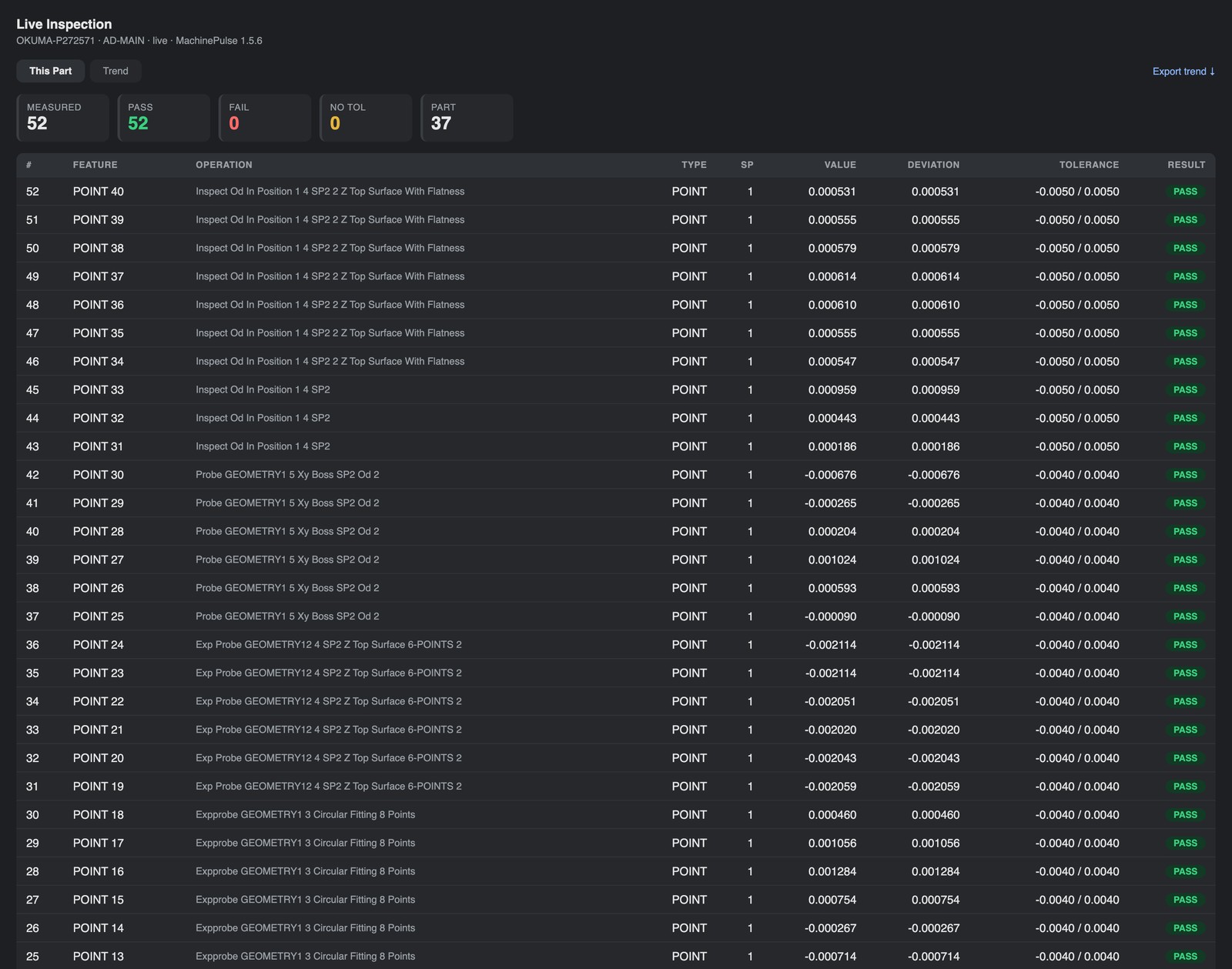Open the FAIL 0 summary card
Viewport: 1232px width, 969px height.
265,118
